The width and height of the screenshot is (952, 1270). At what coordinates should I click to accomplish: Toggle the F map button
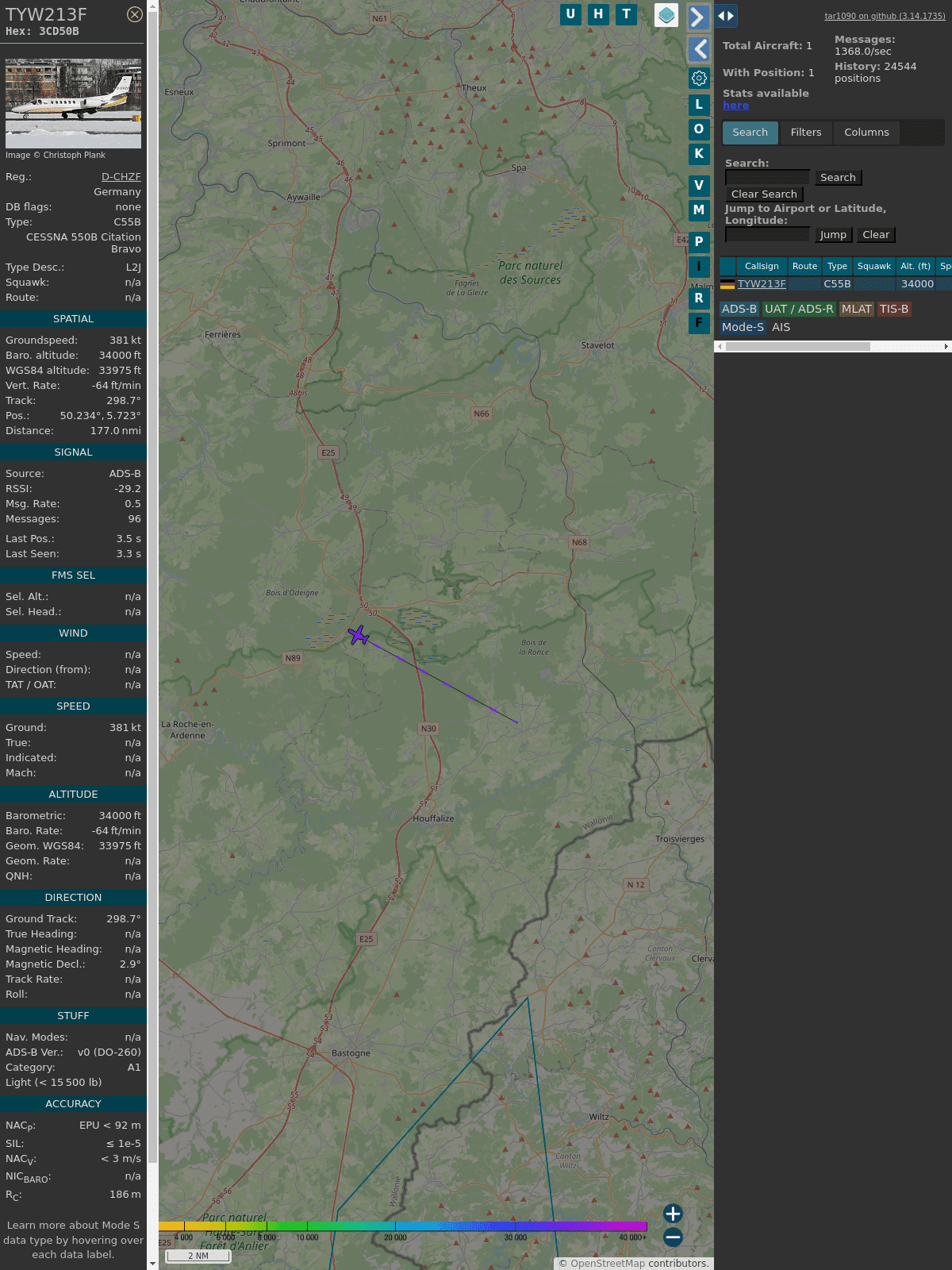pos(699,322)
